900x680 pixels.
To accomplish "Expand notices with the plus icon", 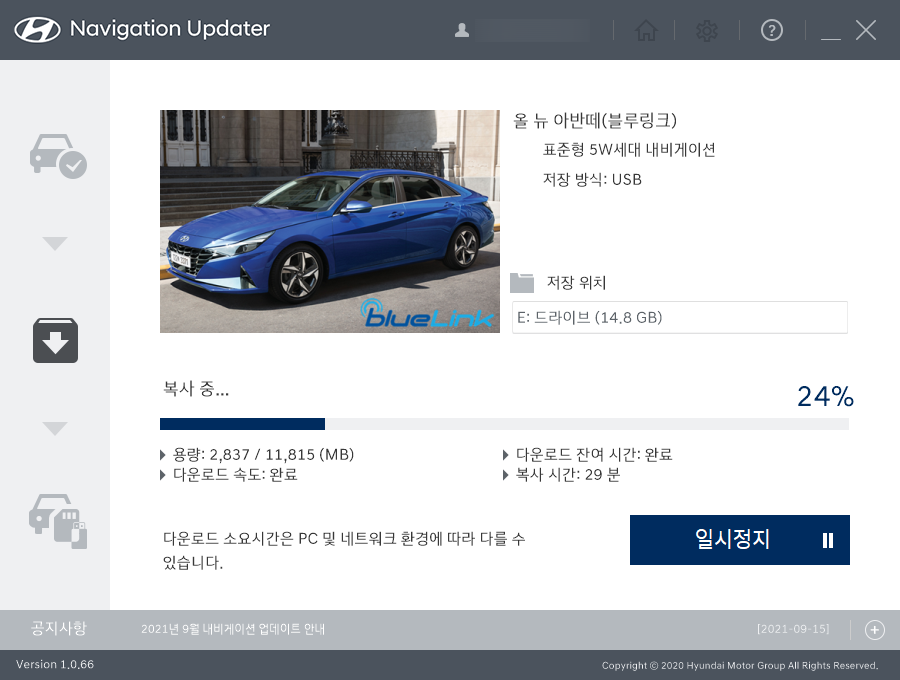I will click(874, 630).
